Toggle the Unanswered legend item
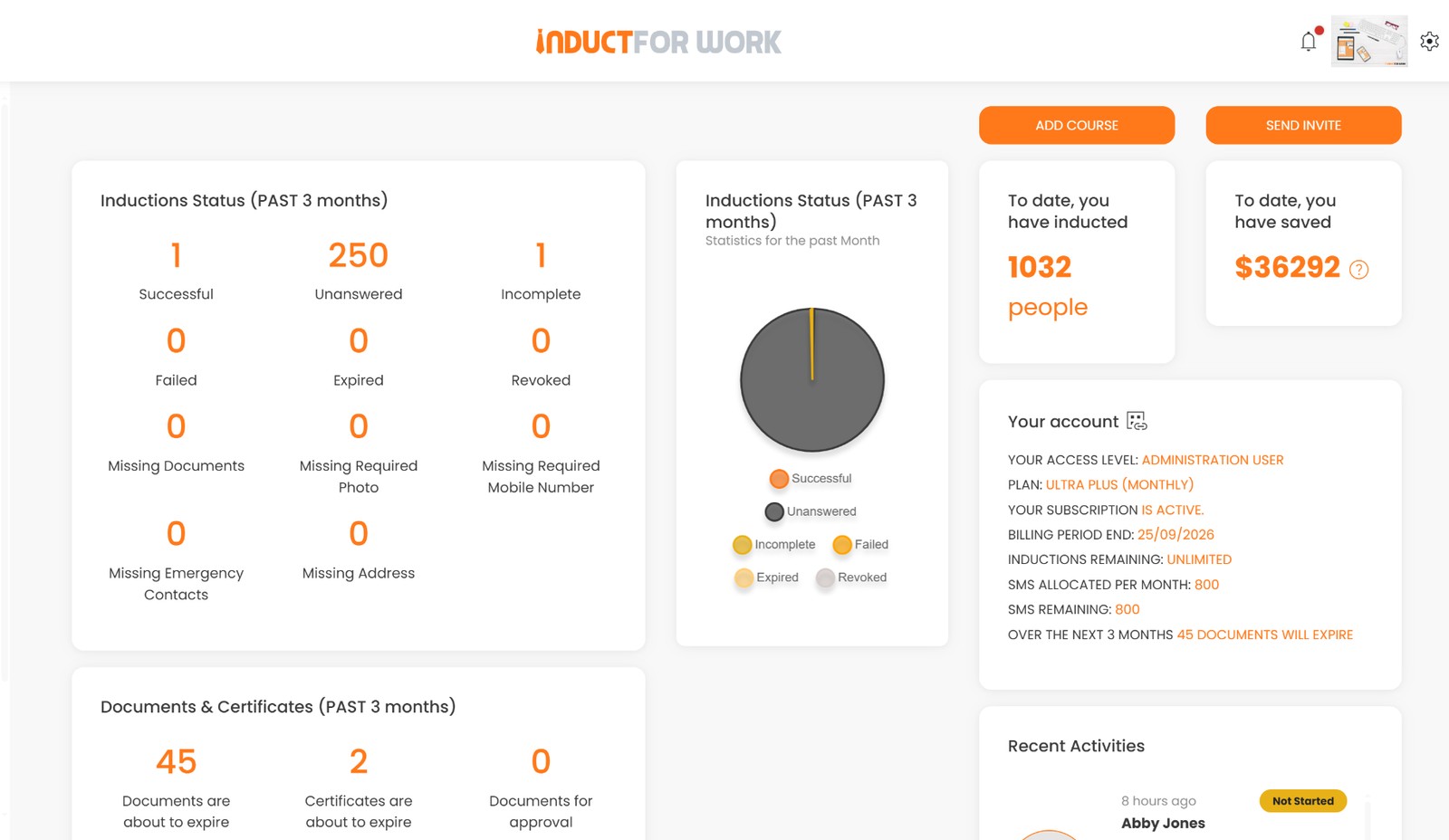Image resolution: width=1449 pixels, height=840 pixels. point(811,511)
